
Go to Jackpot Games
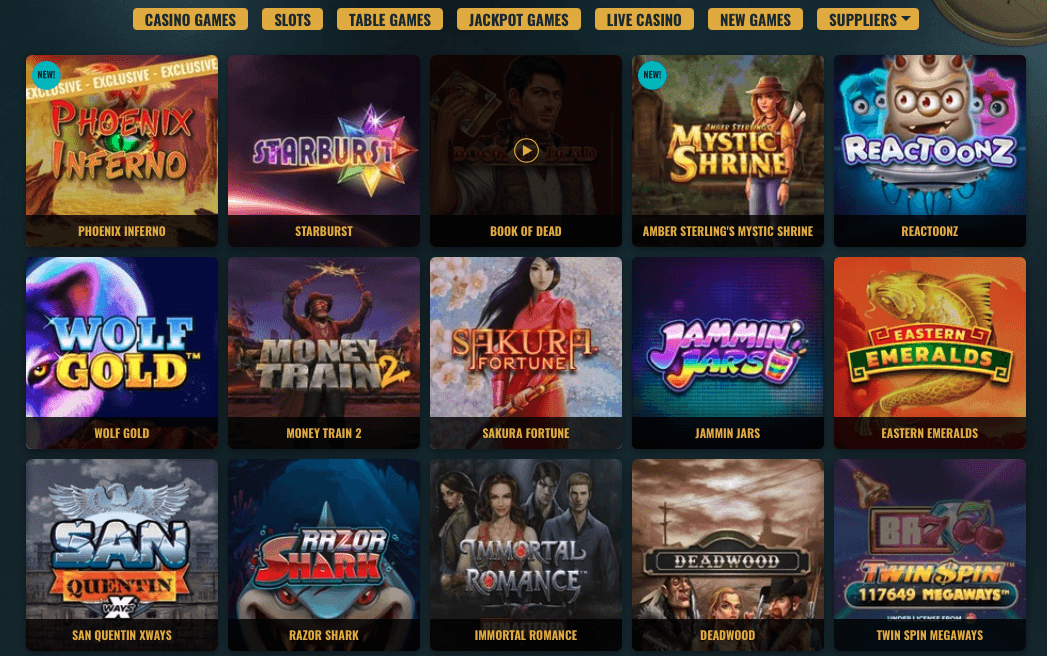point(519,19)
